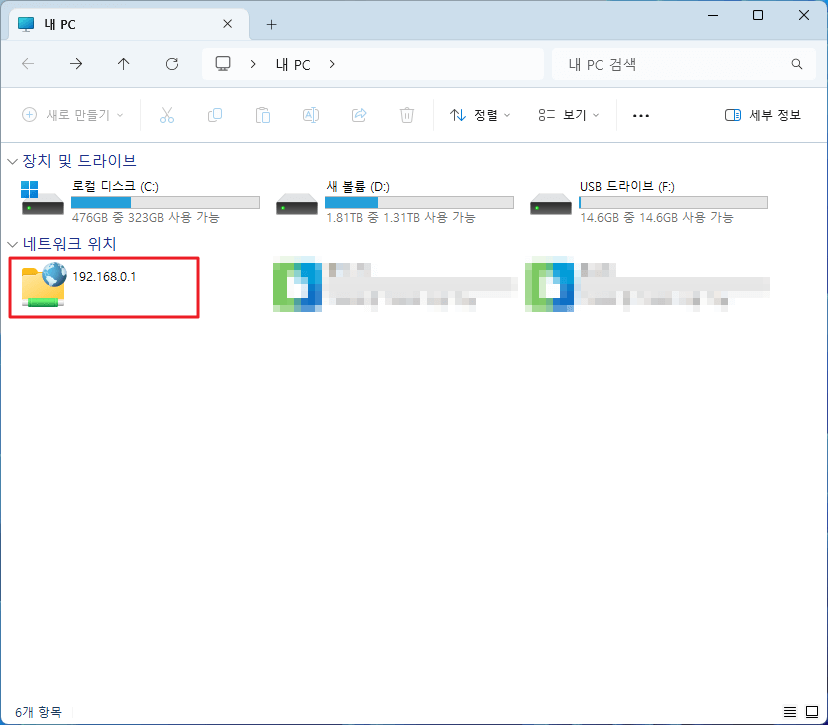Click the Cut icon in the toolbar
Viewport: 828px width, 725px height.
[x=167, y=115]
